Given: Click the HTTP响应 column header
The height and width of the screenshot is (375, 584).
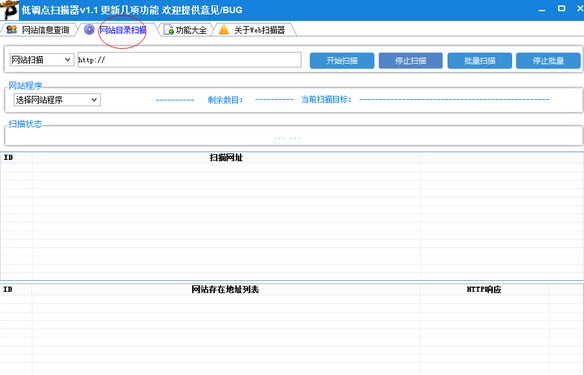Looking at the screenshot, I should 484,289.
